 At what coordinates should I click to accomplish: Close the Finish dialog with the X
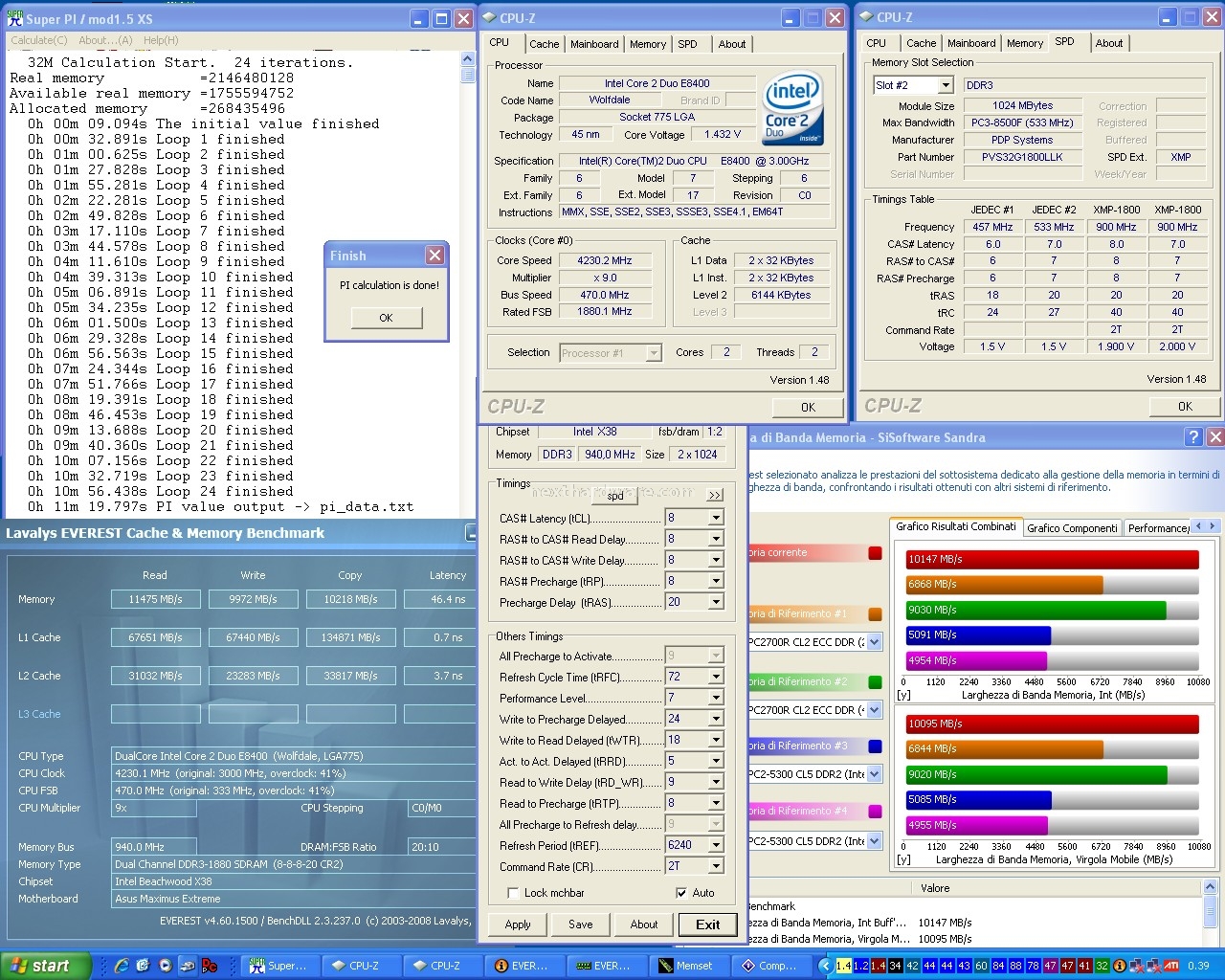coord(434,255)
